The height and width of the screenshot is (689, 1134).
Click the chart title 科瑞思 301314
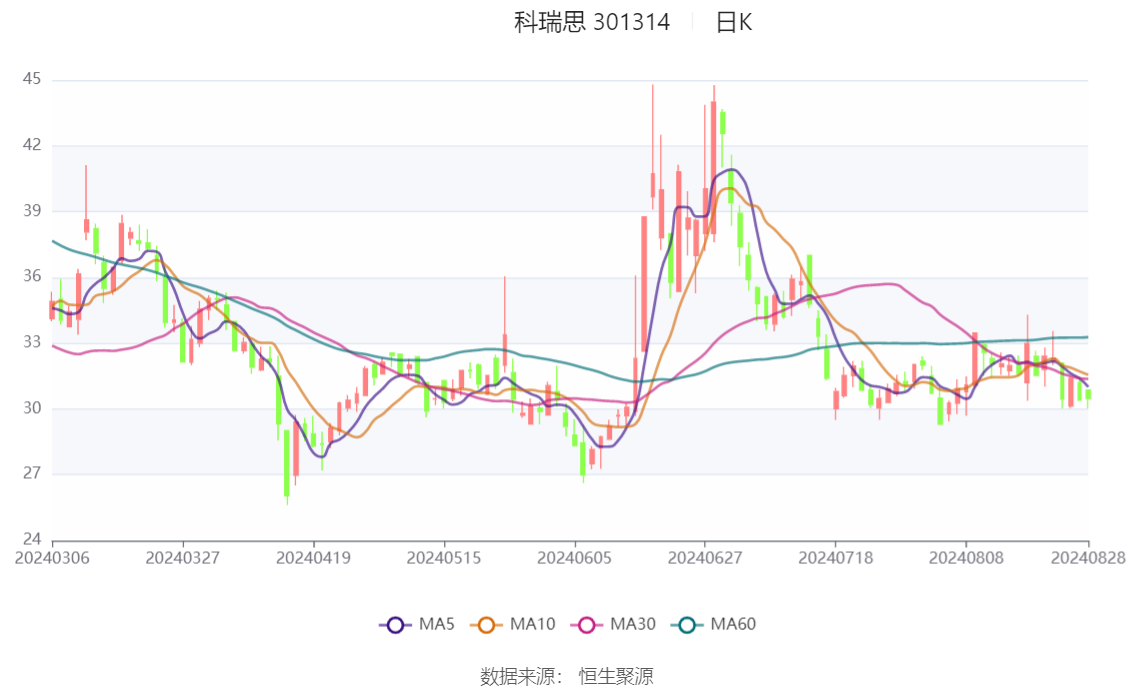point(592,22)
